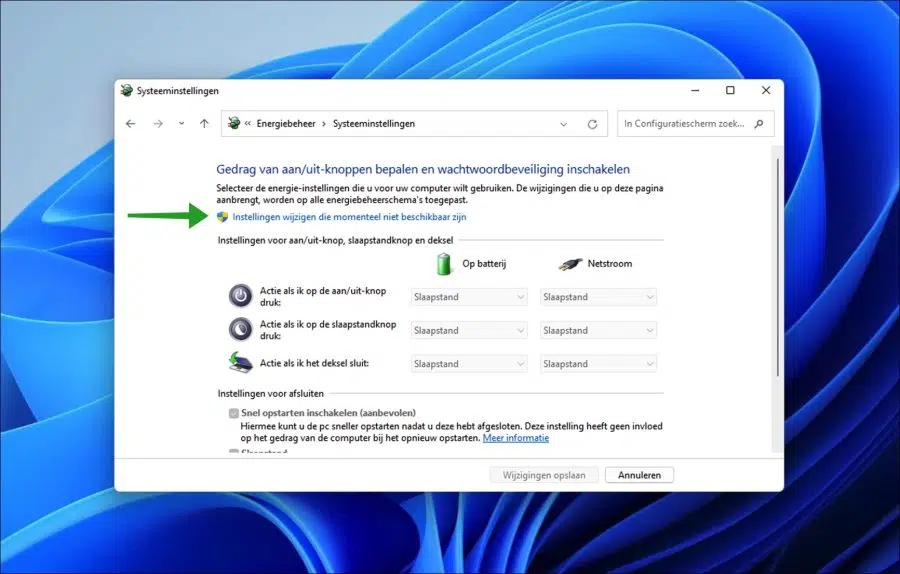
Task: Open slaapstandknop Netstroom dropdown
Action: coord(598,331)
